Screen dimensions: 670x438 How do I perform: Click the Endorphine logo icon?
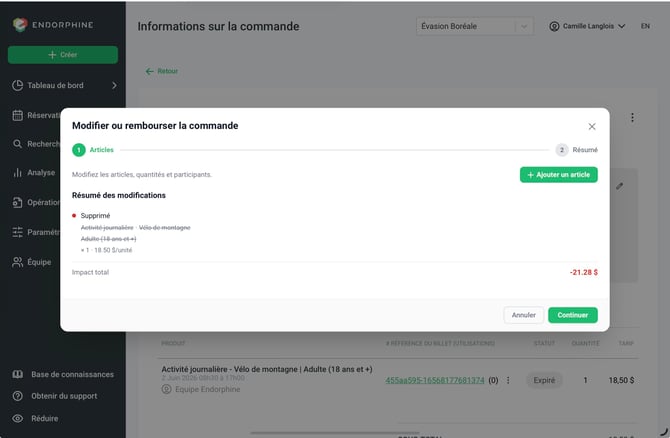point(20,25)
